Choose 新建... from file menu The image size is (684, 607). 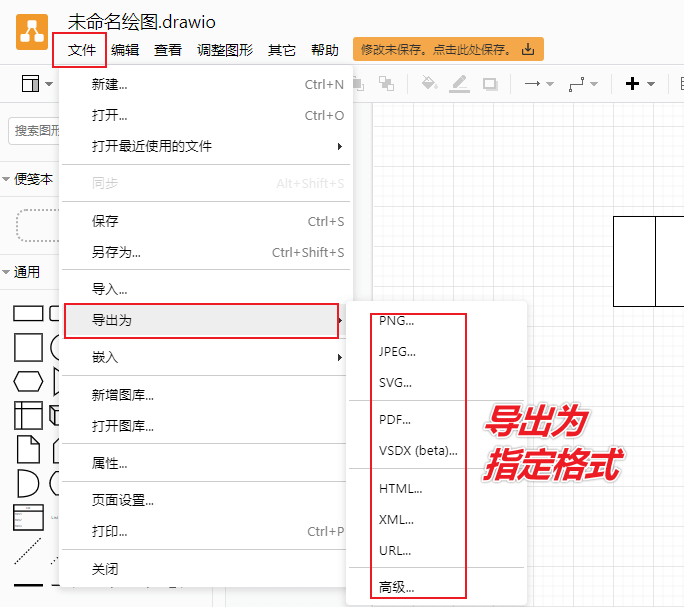[206, 84]
